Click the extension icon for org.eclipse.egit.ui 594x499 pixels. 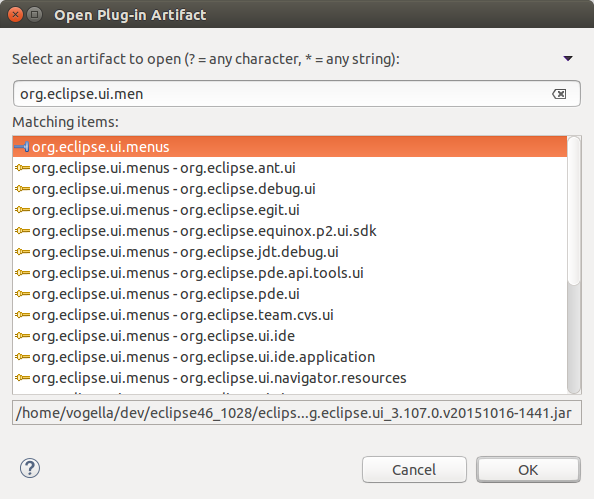click(22, 210)
